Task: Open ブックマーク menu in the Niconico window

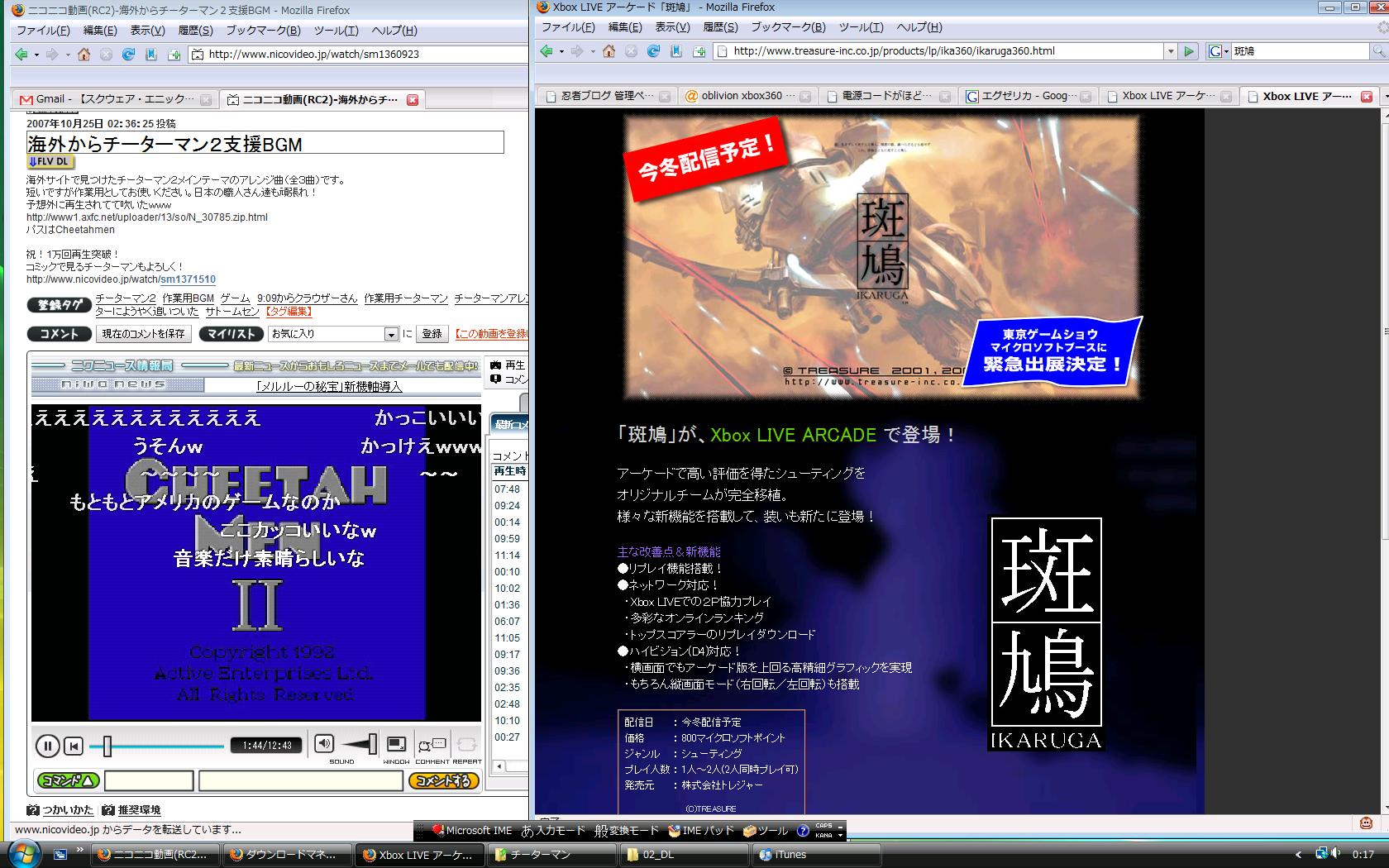Action: [x=263, y=31]
